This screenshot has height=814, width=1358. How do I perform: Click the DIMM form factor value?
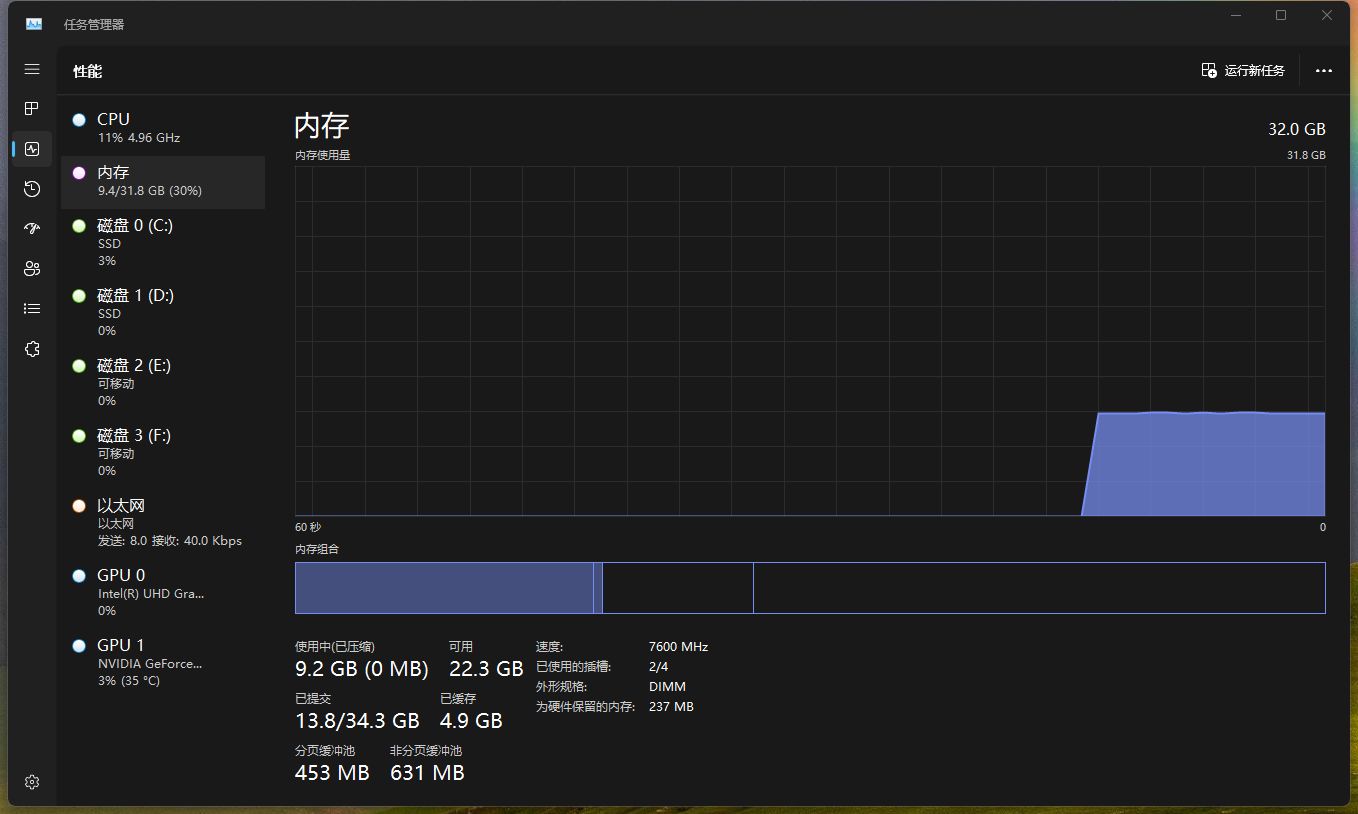667,687
